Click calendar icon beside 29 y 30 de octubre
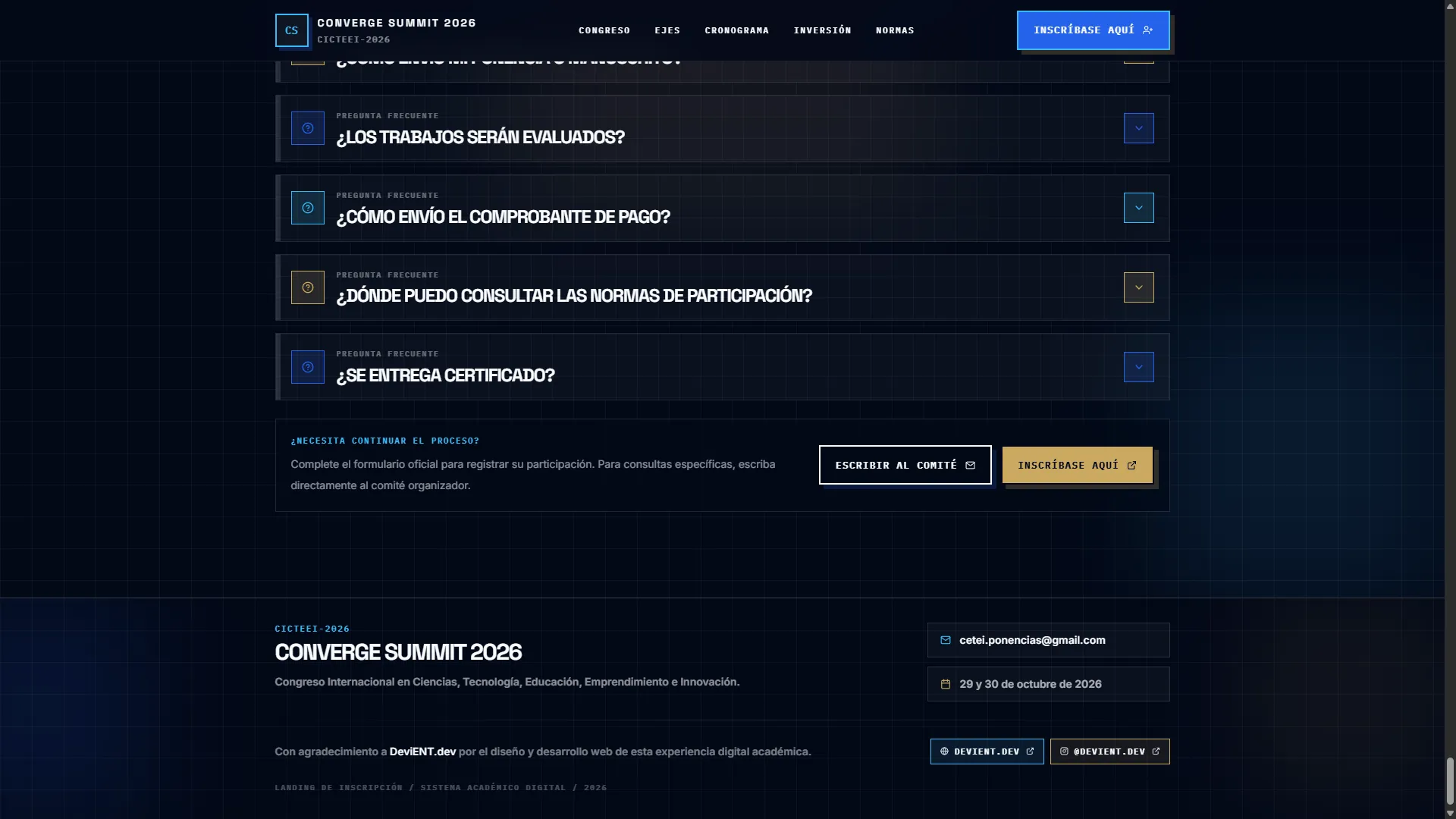 click(x=946, y=684)
